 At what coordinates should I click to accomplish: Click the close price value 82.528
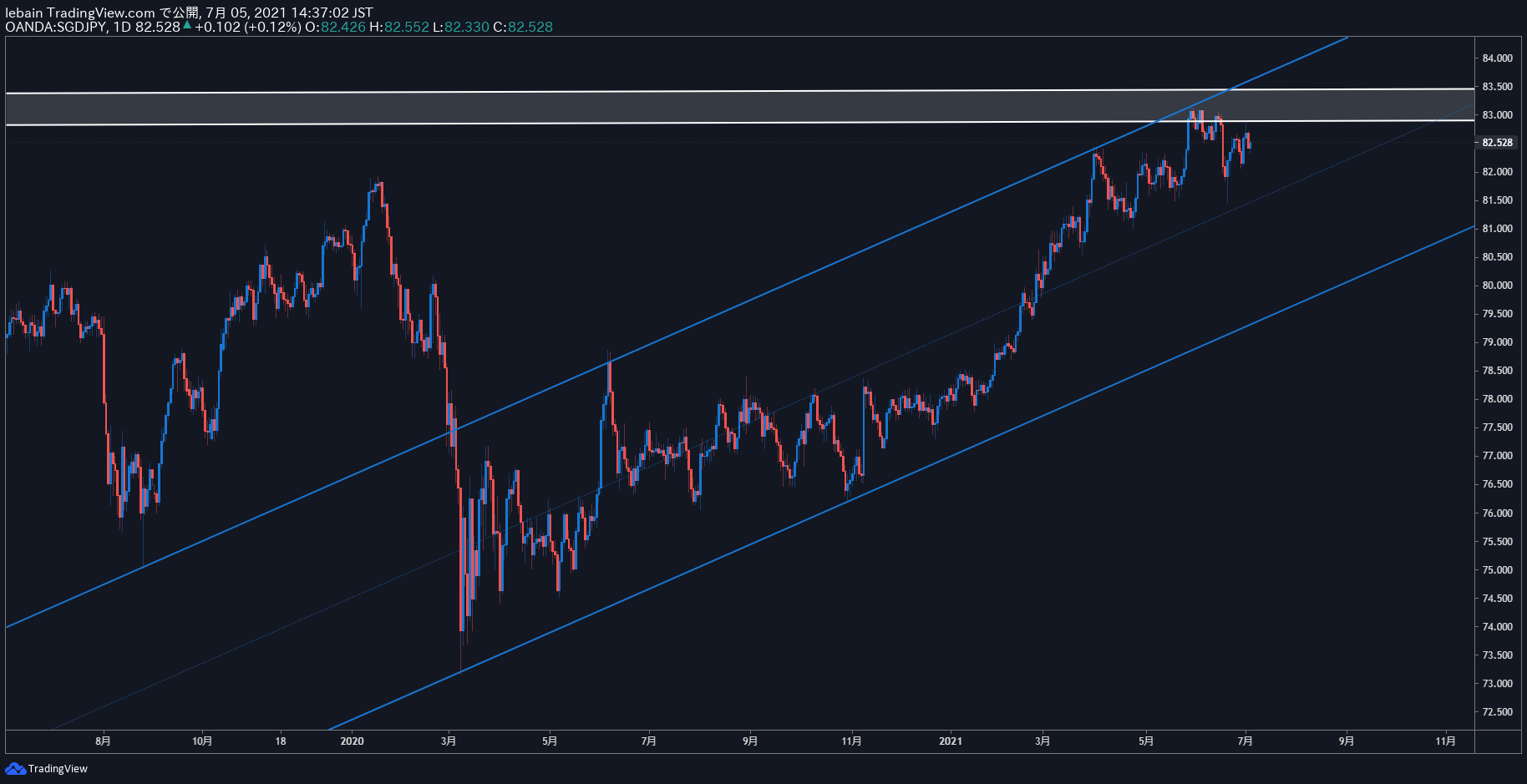point(530,27)
